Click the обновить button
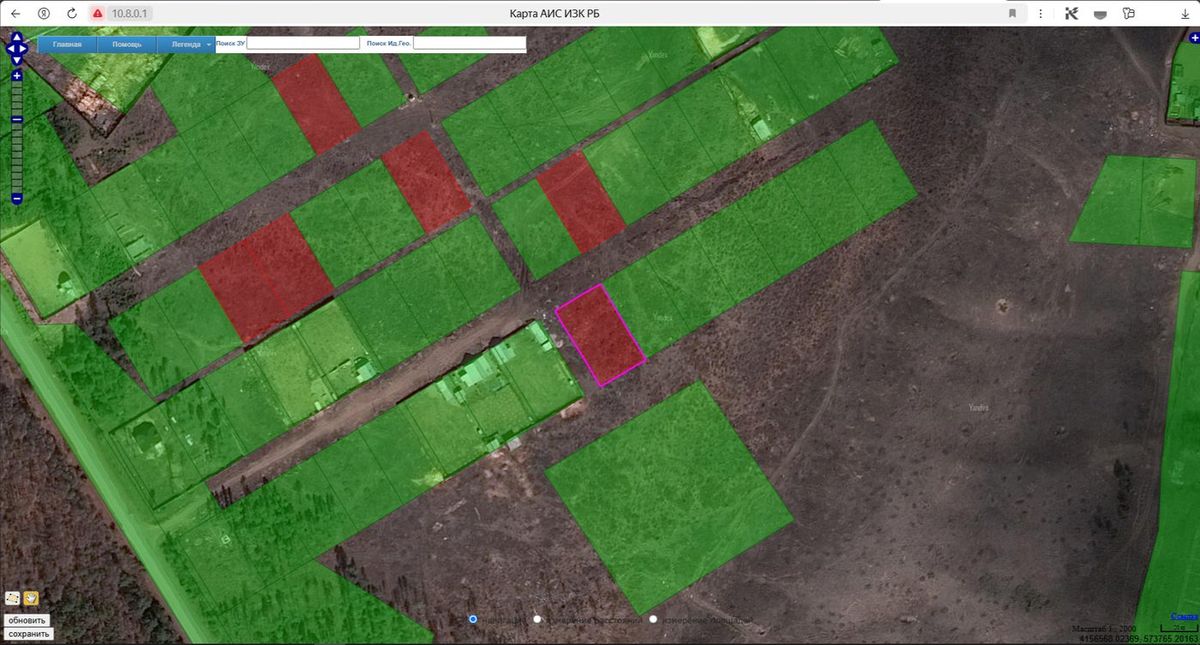This screenshot has height=645, width=1200. click(x=27, y=621)
